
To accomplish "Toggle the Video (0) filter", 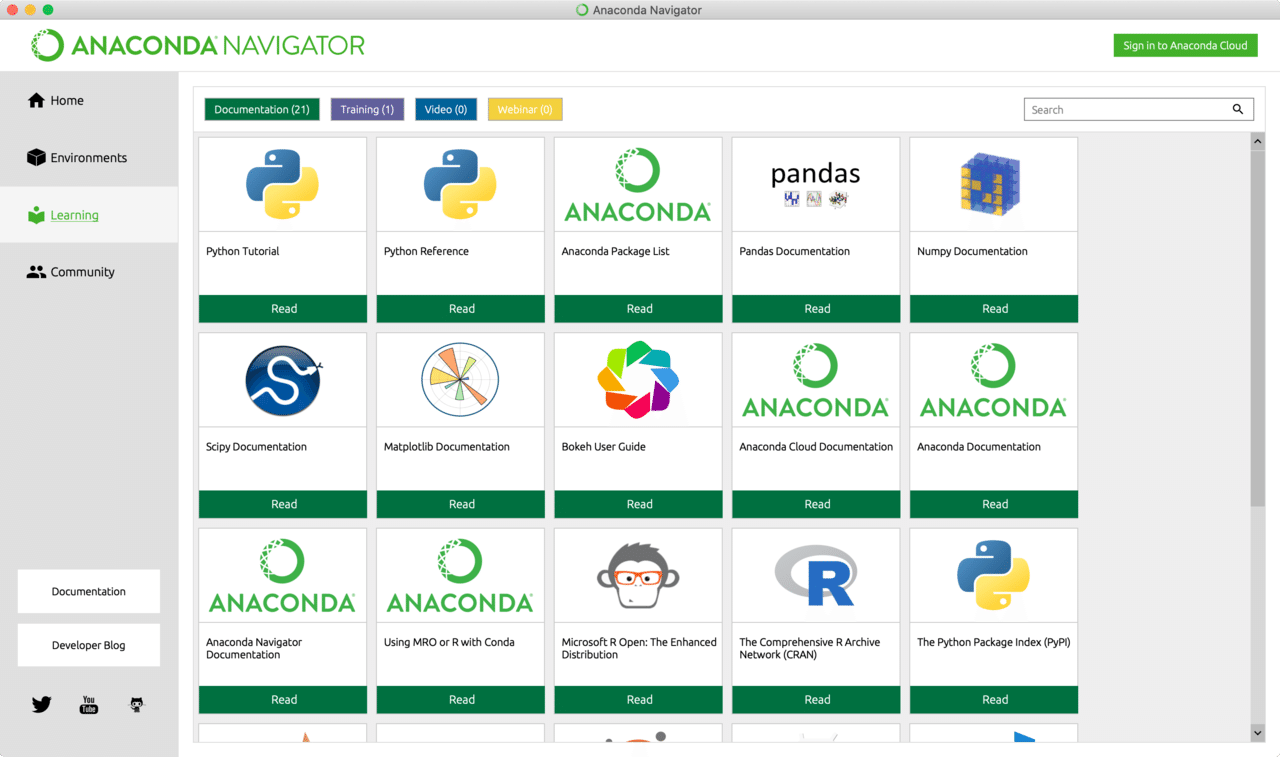I will click(x=446, y=109).
